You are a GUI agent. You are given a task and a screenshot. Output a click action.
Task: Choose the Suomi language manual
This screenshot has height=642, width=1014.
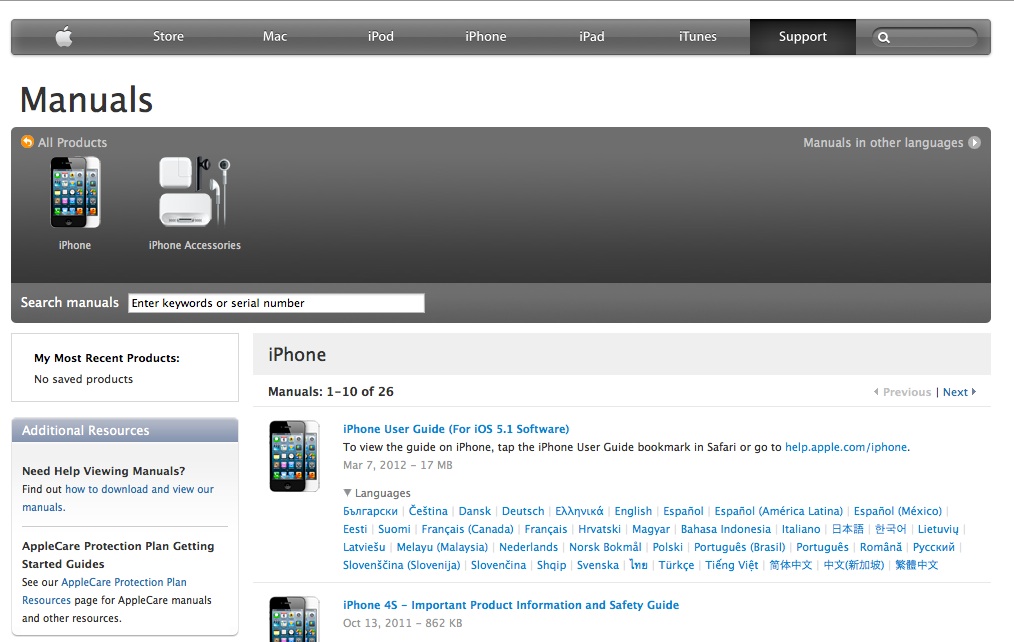pos(394,530)
